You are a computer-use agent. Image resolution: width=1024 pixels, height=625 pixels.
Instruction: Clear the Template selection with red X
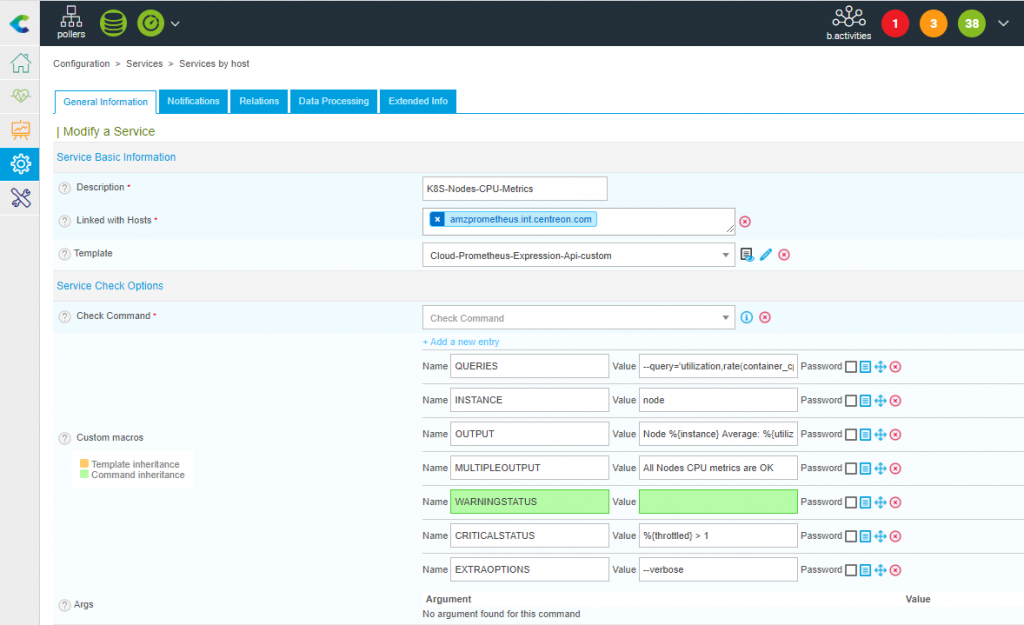tap(784, 255)
